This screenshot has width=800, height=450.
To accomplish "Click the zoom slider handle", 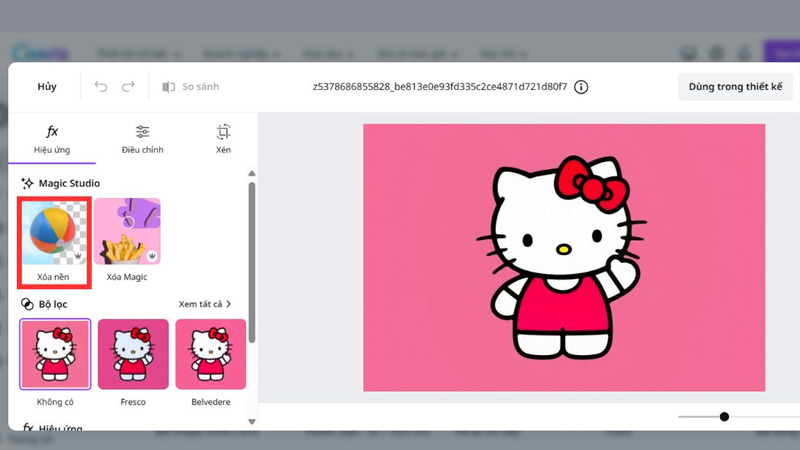I will click(724, 417).
